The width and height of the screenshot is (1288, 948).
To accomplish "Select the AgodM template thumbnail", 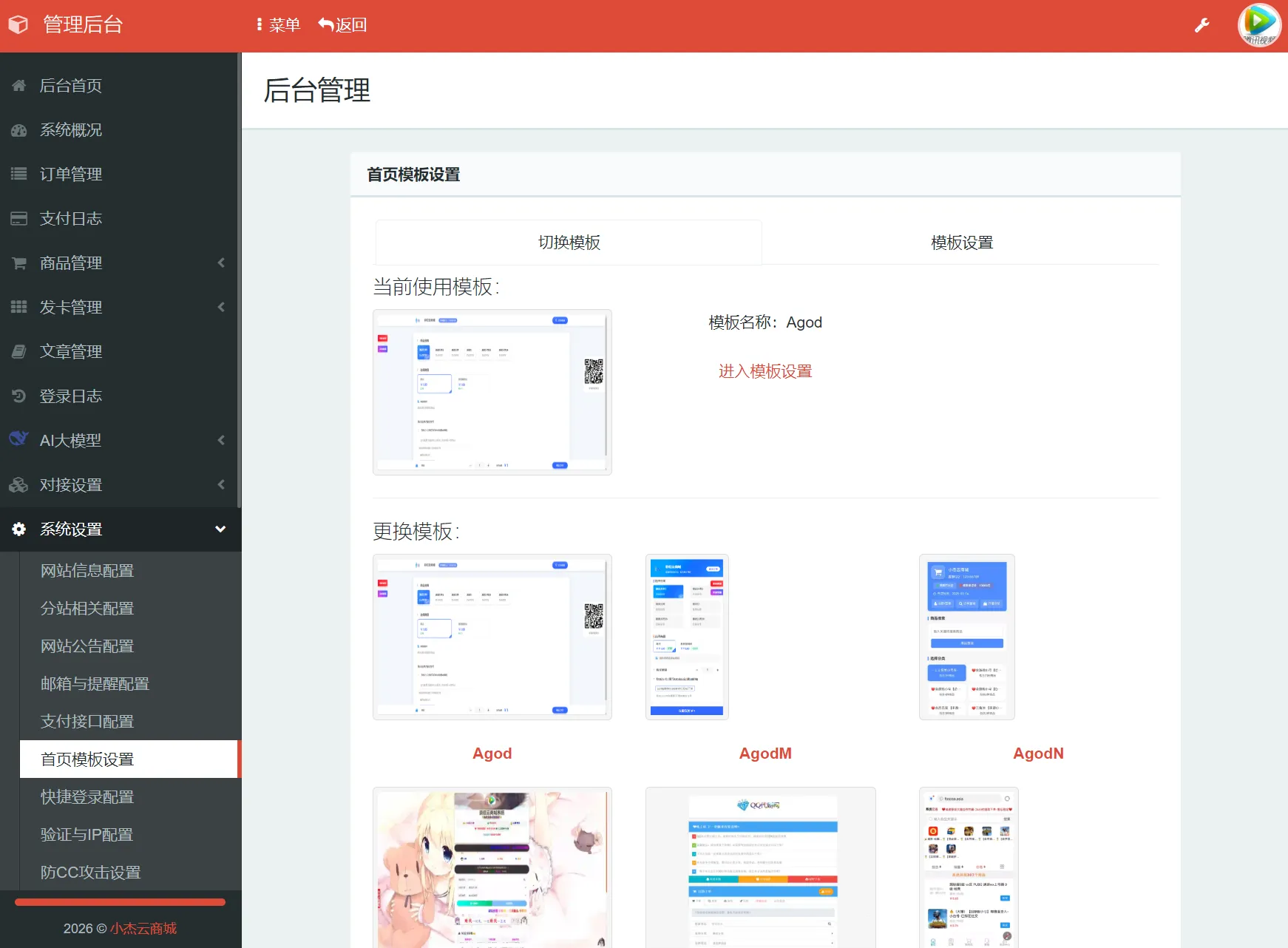I will 687,637.
